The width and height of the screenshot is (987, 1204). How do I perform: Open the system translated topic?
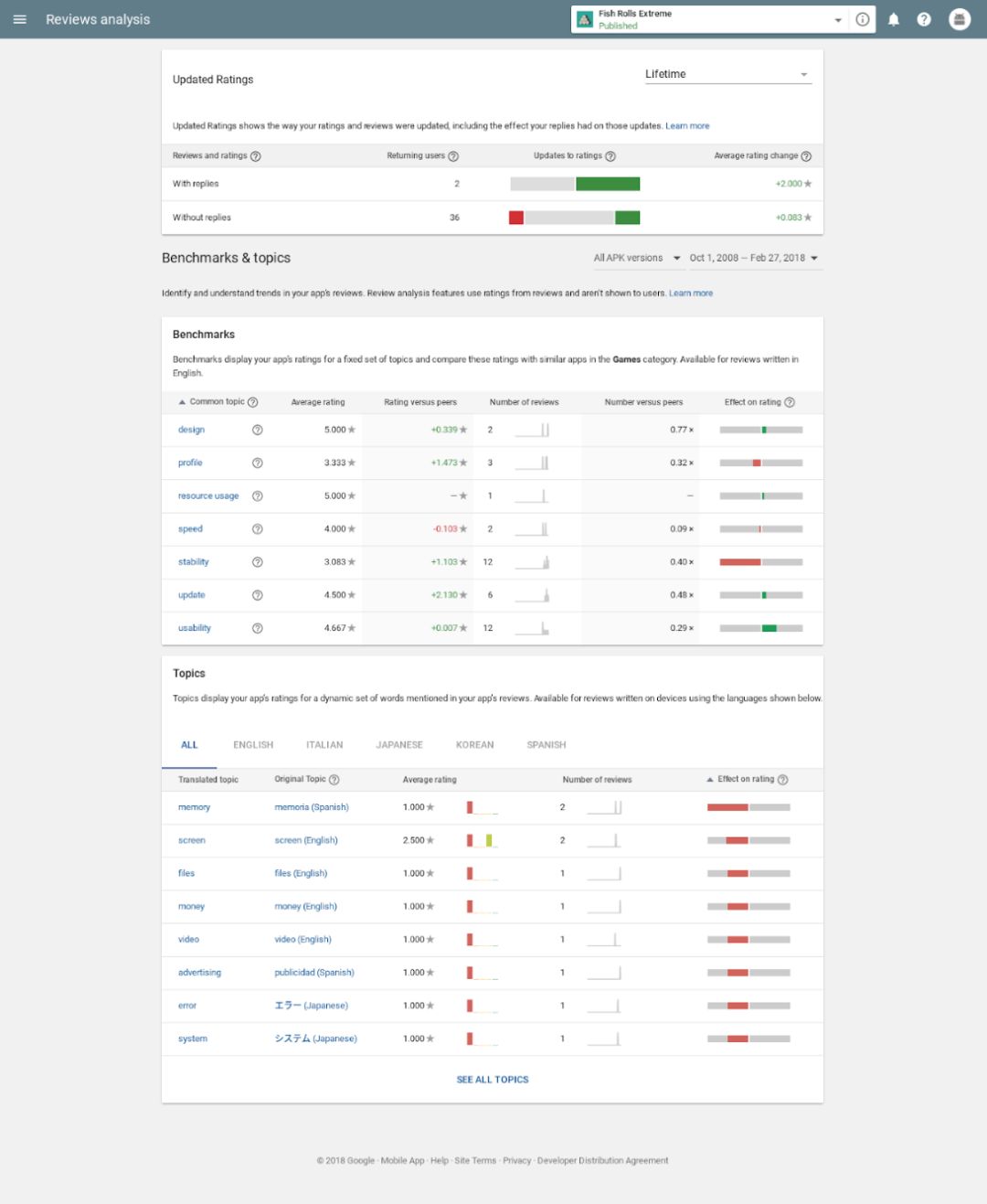[x=193, y=1039]
